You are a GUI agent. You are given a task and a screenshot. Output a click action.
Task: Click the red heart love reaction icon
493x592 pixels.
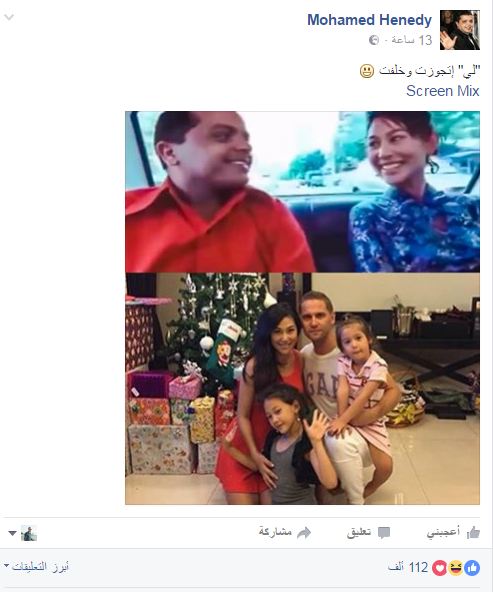click(440, 568)
